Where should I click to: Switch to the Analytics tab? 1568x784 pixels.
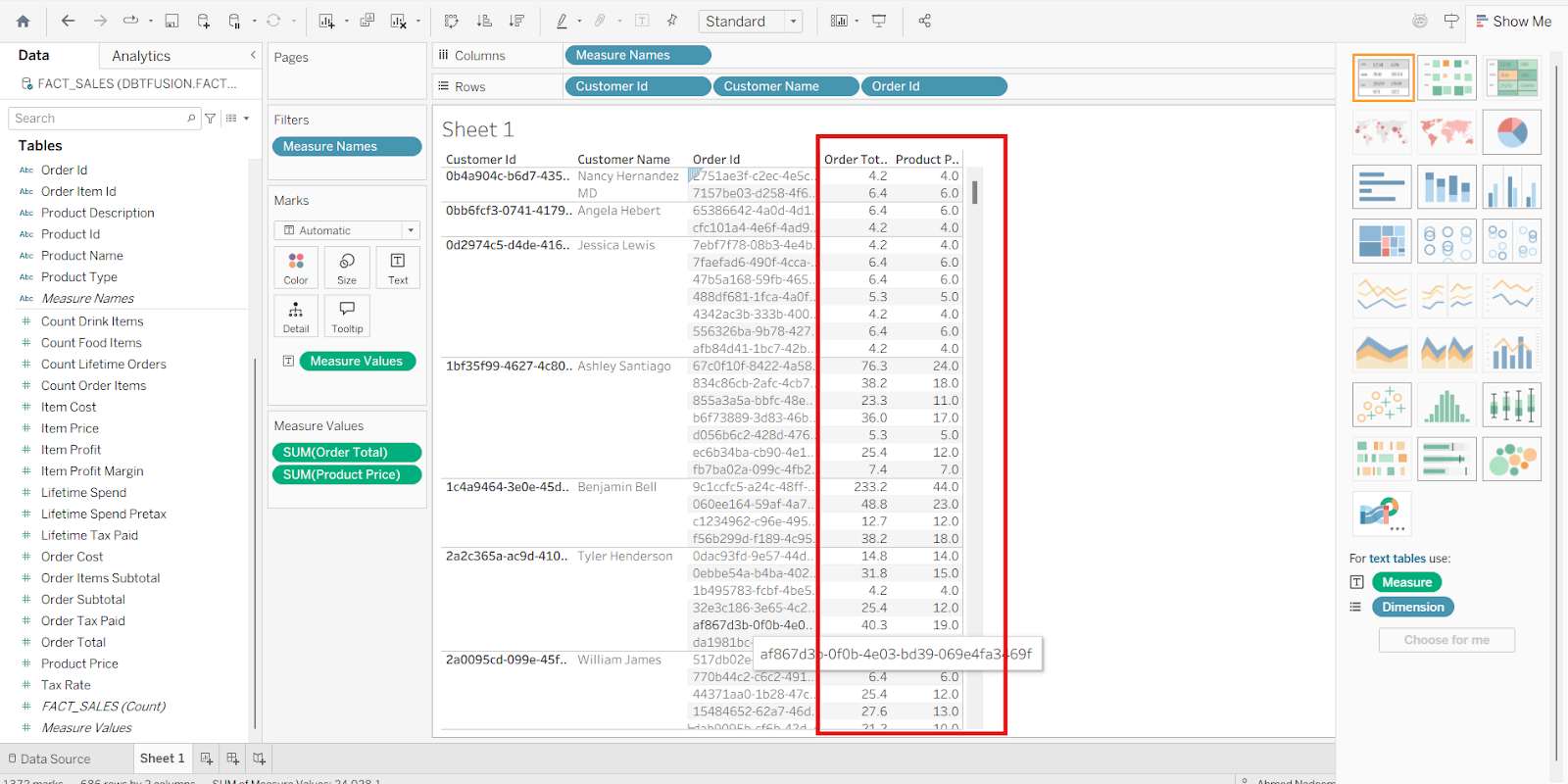coord(141,56)
